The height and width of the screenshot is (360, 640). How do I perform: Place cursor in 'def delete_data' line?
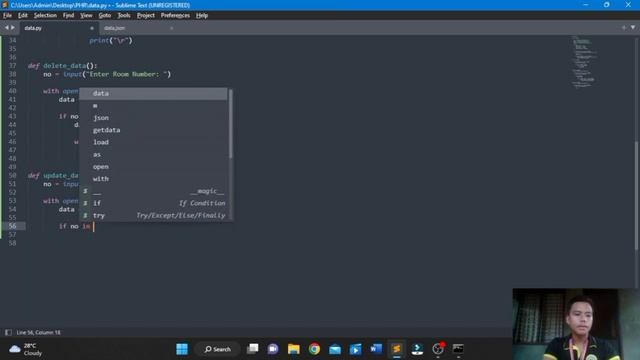tap(62, 66)
